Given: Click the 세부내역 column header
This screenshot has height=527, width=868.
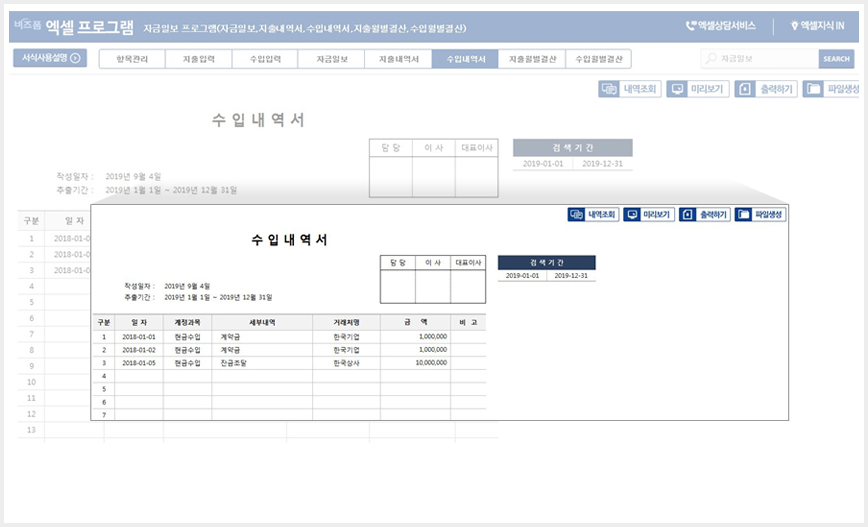Looking at the screenshot, I should (x=262, y=322).
